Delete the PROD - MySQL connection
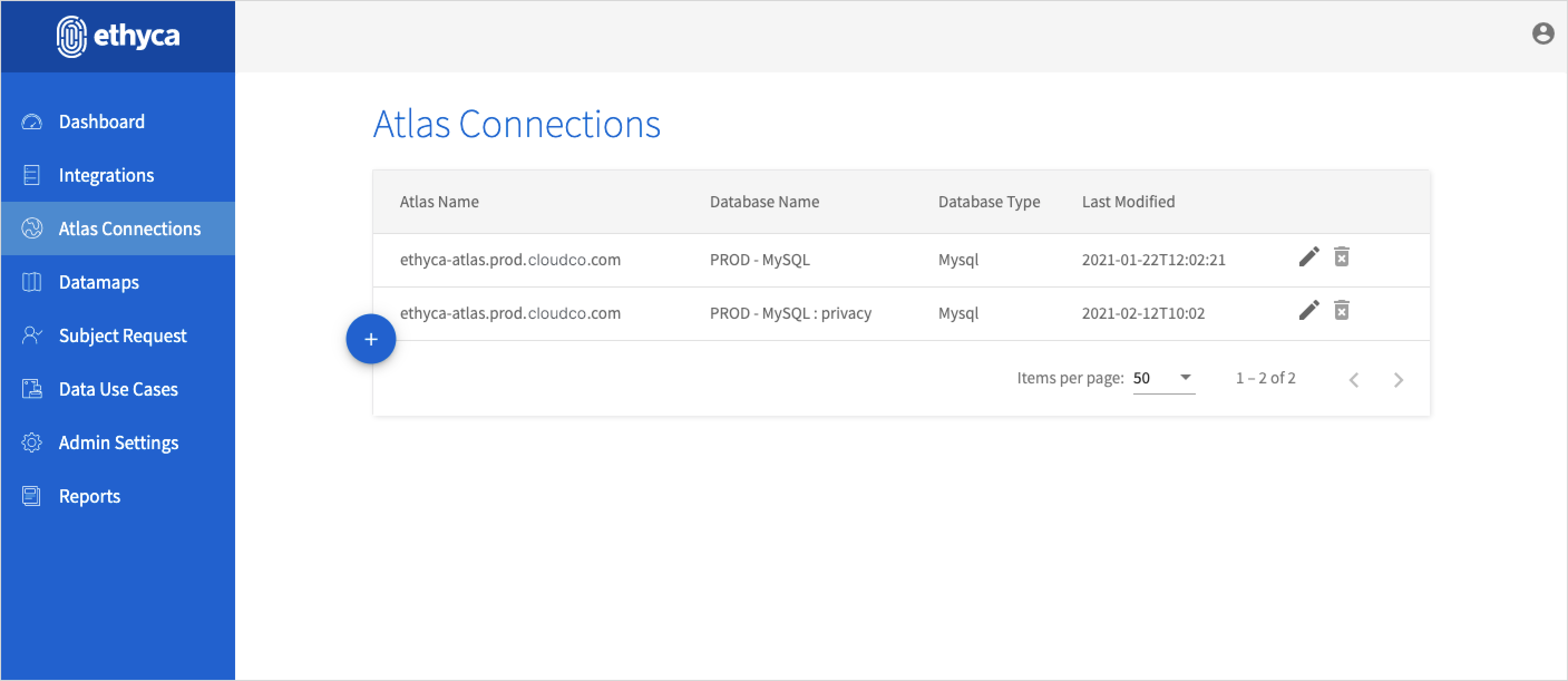The height and width of the screenshot is (681, 1568). (x=1342, y=257)
